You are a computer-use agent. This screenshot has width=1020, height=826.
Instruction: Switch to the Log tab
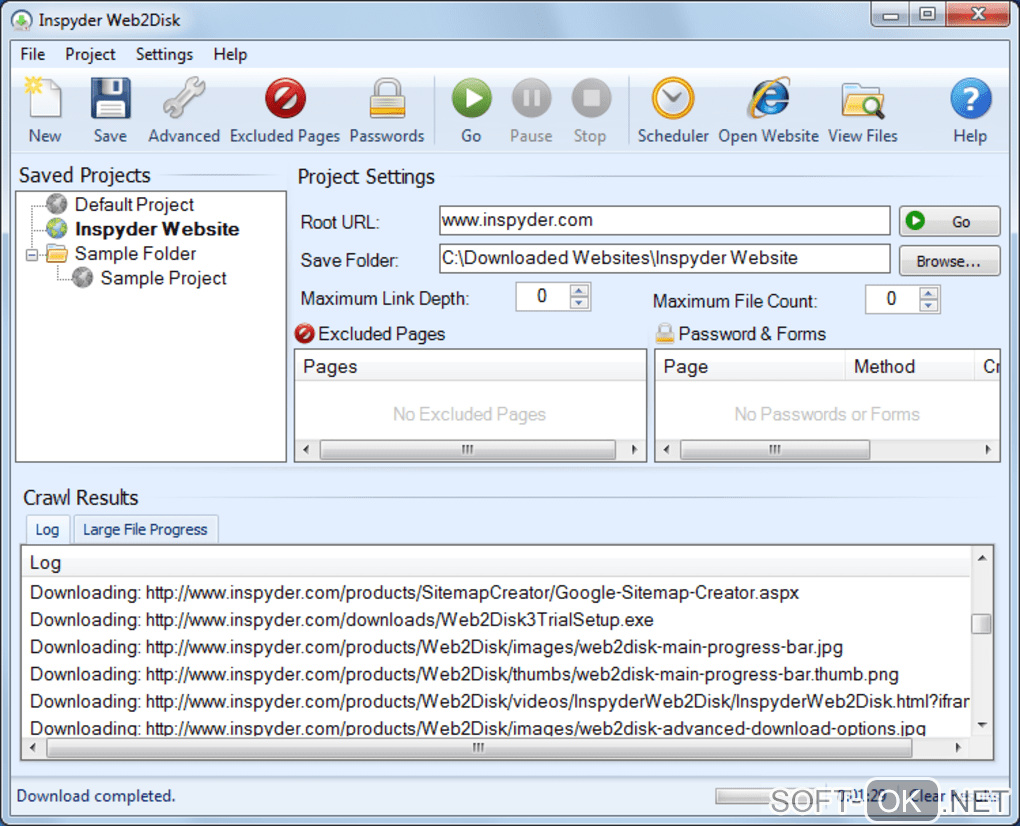click(47, 529)
